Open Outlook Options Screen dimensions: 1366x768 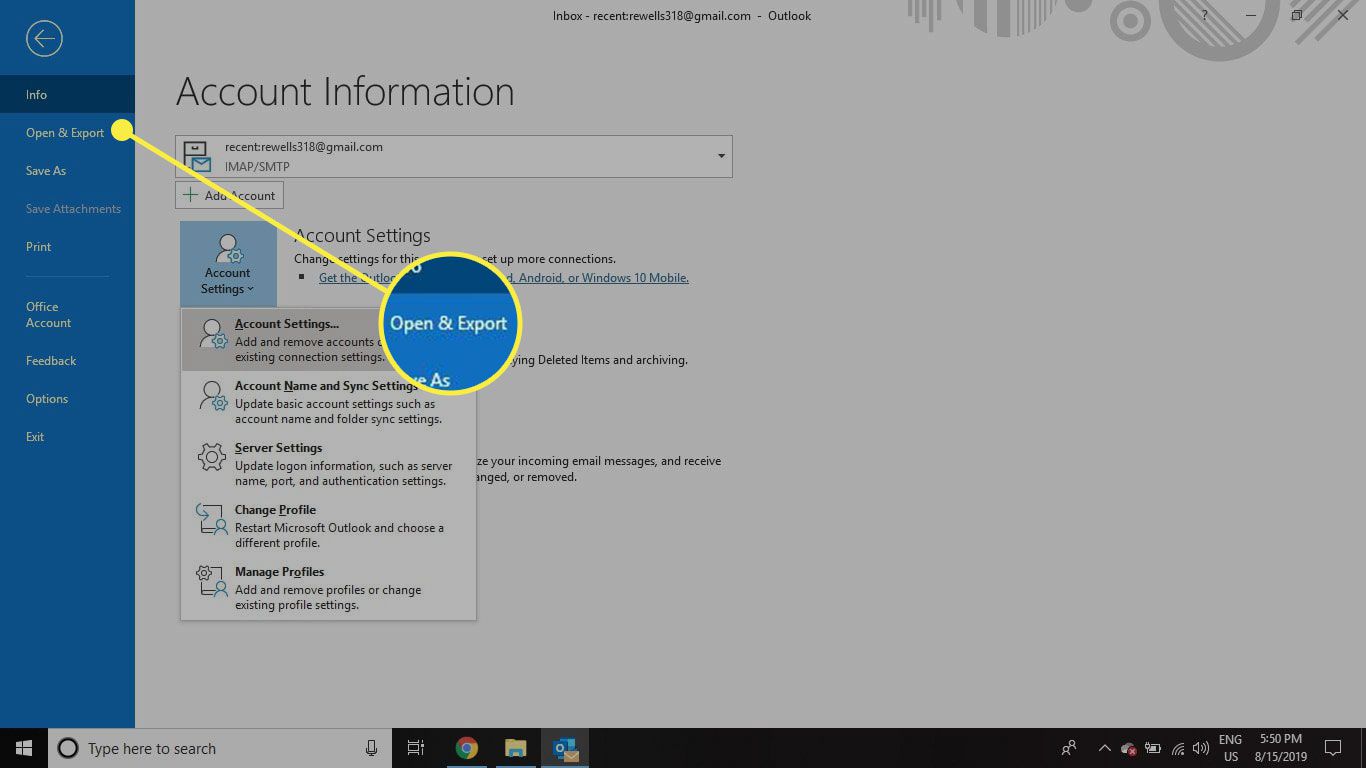click(67, 398)
